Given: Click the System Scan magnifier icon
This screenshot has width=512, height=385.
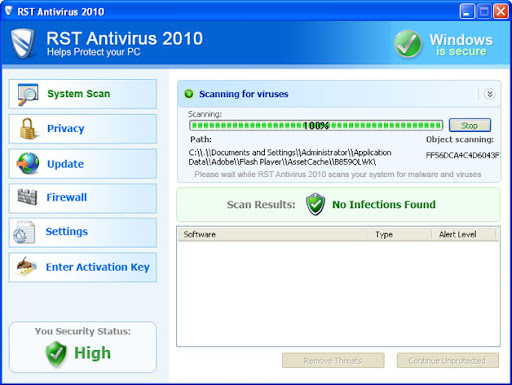Looking at the screenshot, I should click(28, 94).
